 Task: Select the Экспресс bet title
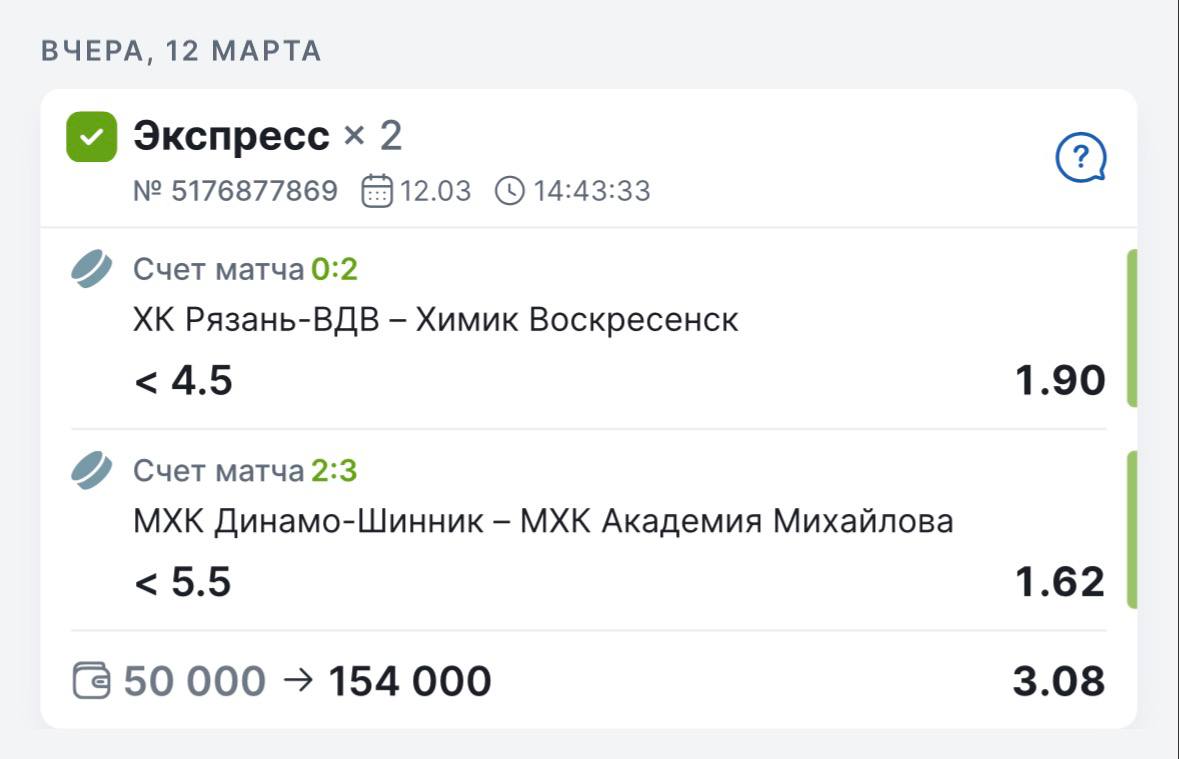click(x=231, y=137)
